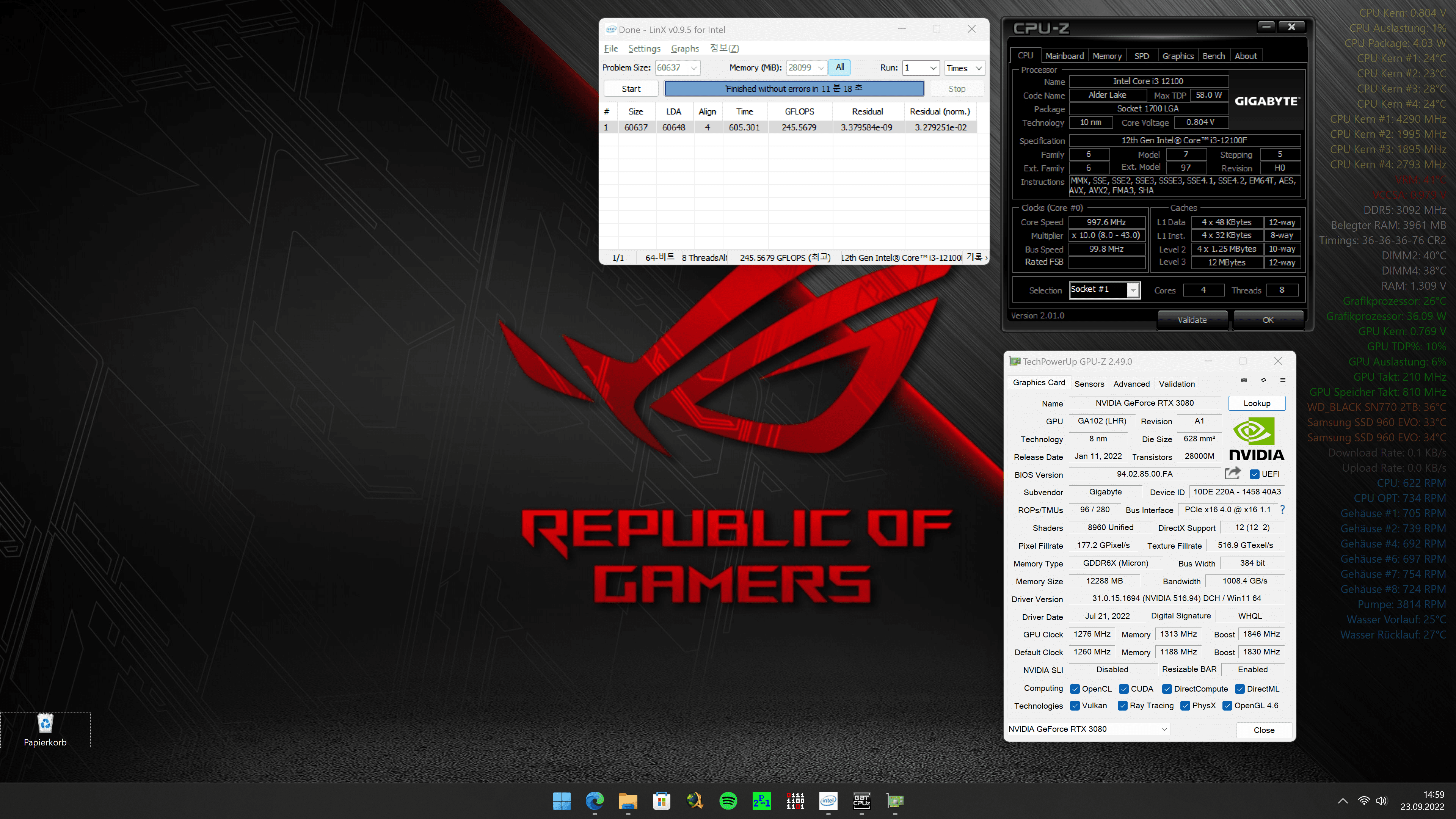Viewport: 1456px width, 819px height.
Task: Switch to the Advanced tab in GPU-Z
Action: click(x=1131, y=384)
